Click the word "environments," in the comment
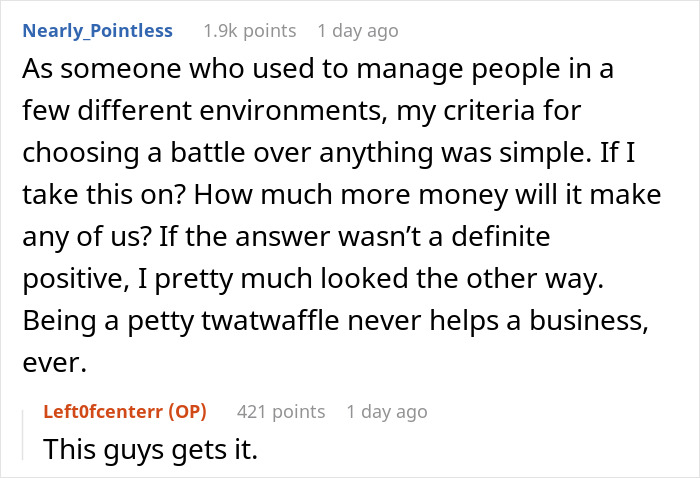 293,111
